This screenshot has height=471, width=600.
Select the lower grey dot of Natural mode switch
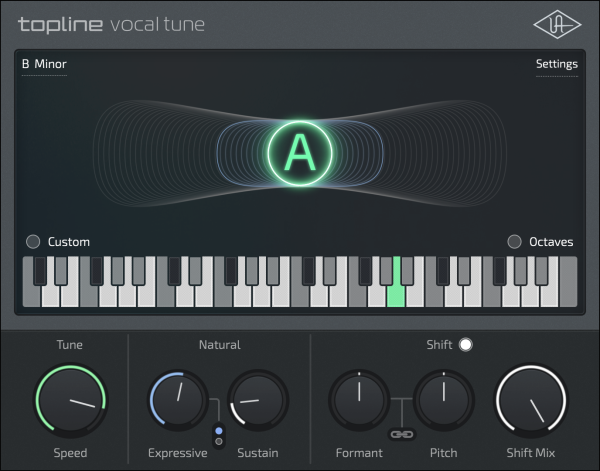(x=219, y=442)
